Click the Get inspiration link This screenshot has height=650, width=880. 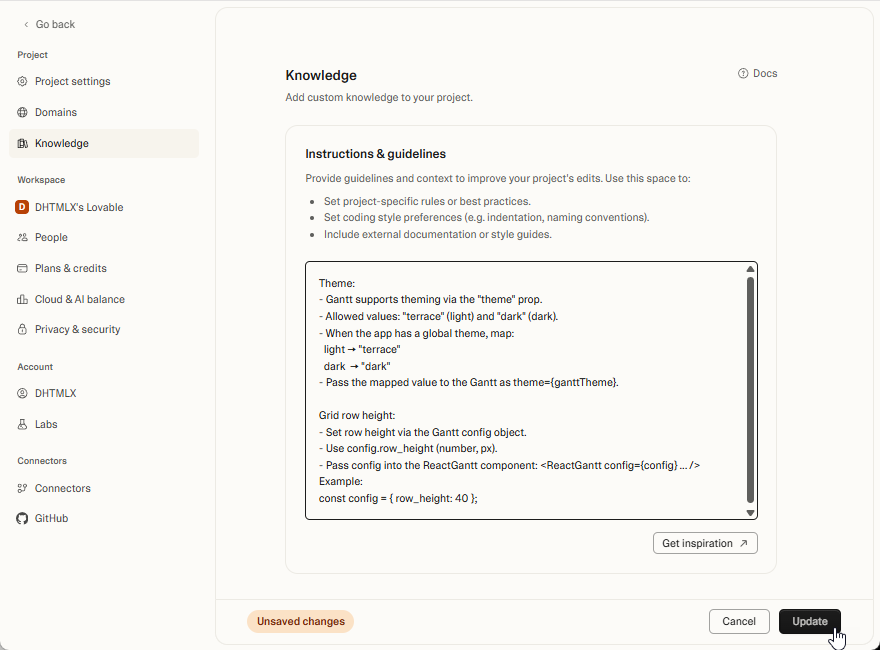pyautogui.click(x=705, y=543)
